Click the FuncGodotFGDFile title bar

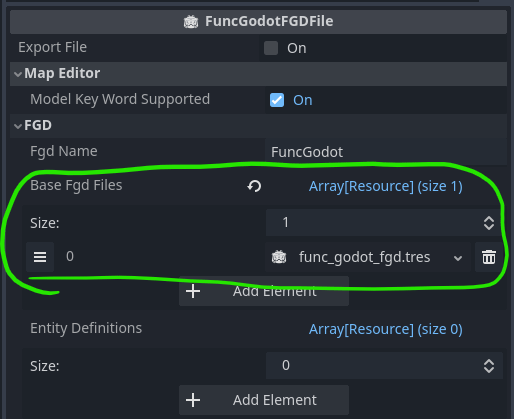coord(258,21)
